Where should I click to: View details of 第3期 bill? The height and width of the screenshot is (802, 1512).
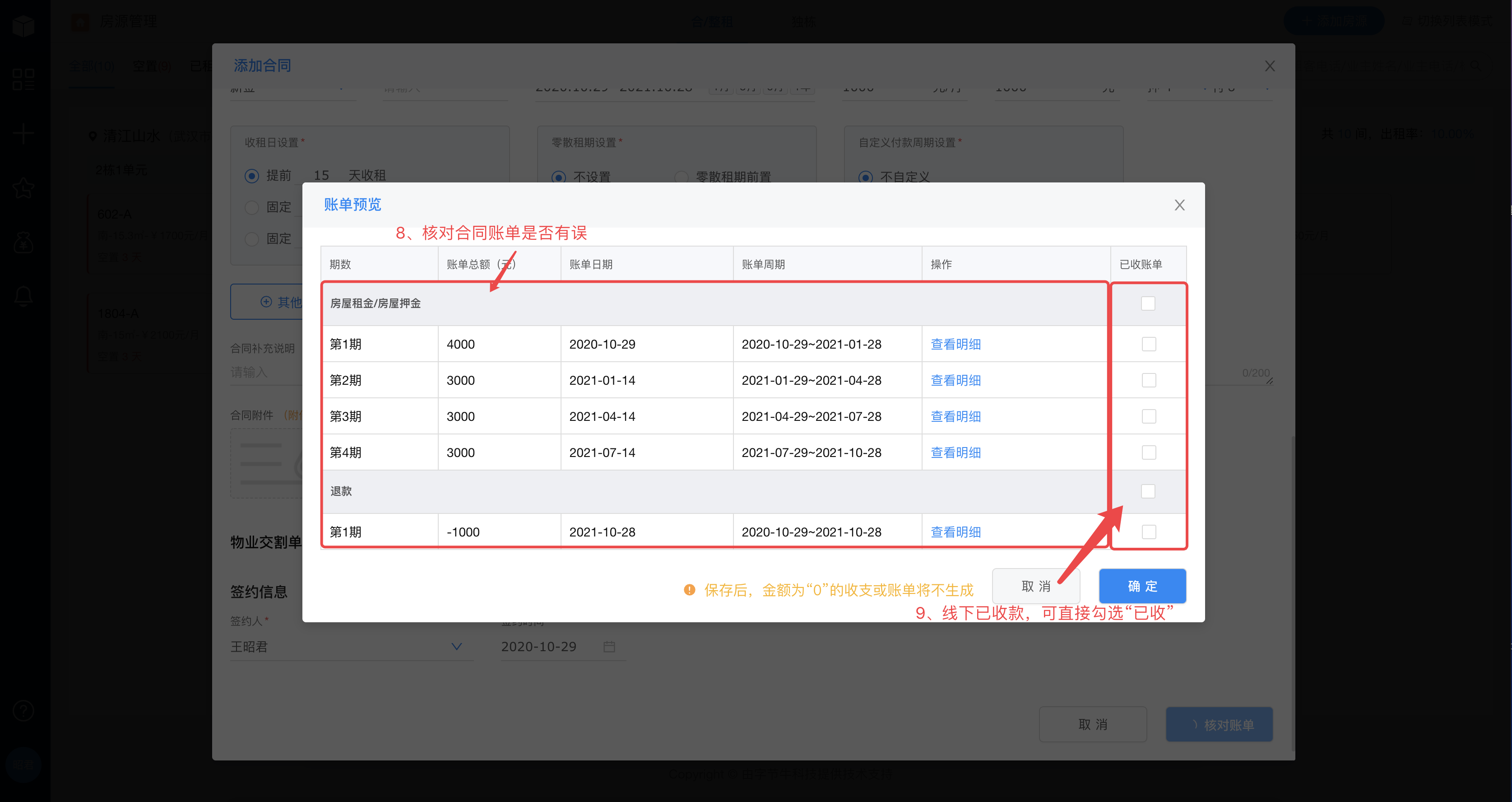tap(955, 416)
